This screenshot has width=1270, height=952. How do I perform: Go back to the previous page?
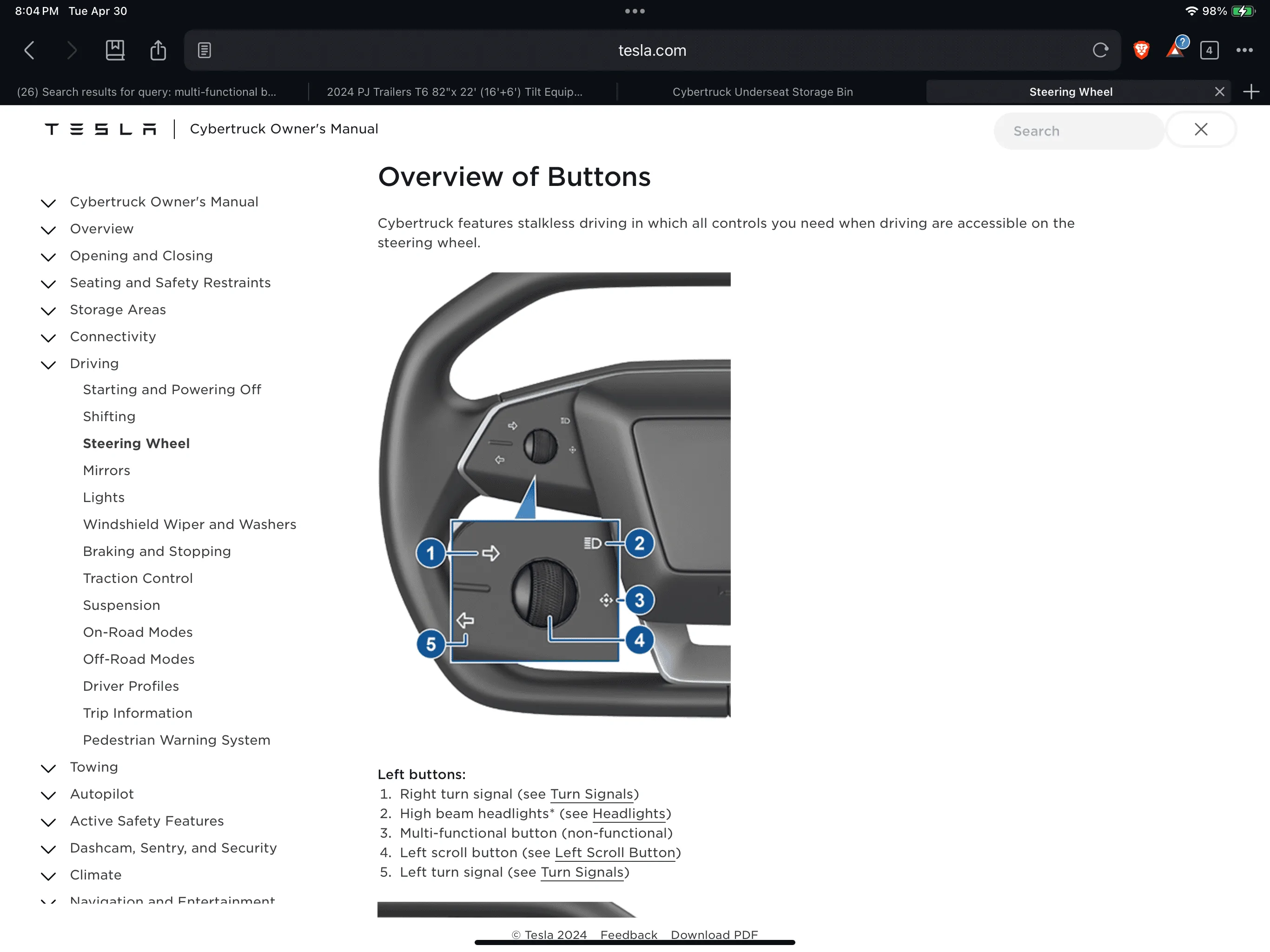pyautogui.click(x=30, y=51)
